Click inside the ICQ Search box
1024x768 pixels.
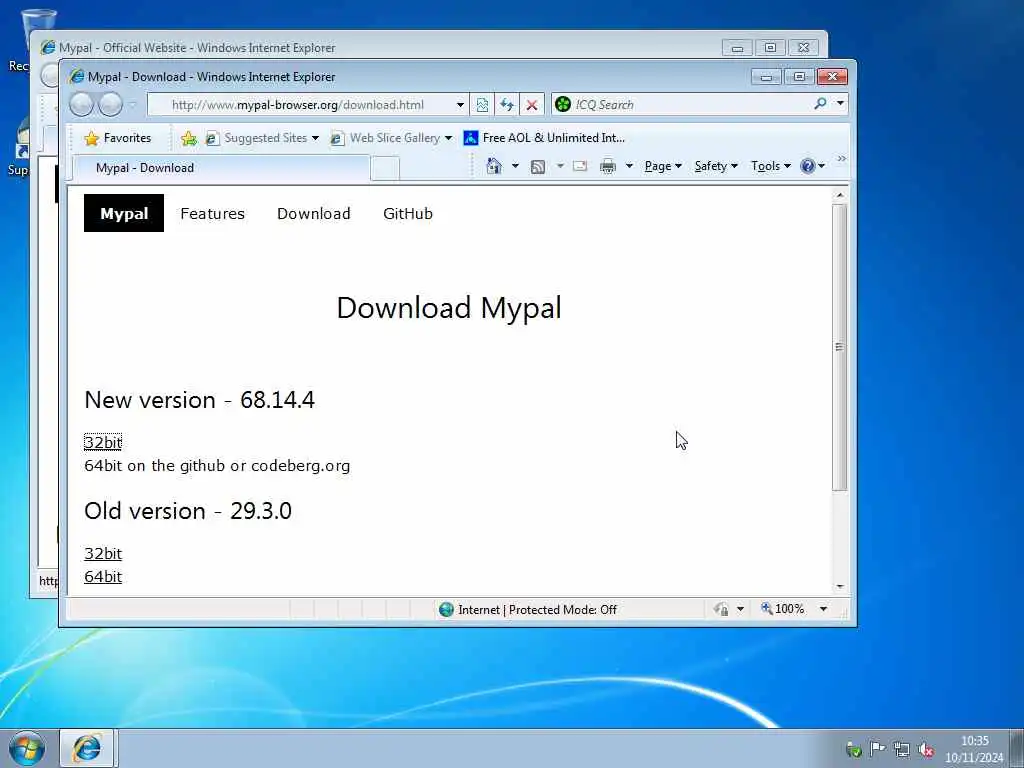(691, 104)
